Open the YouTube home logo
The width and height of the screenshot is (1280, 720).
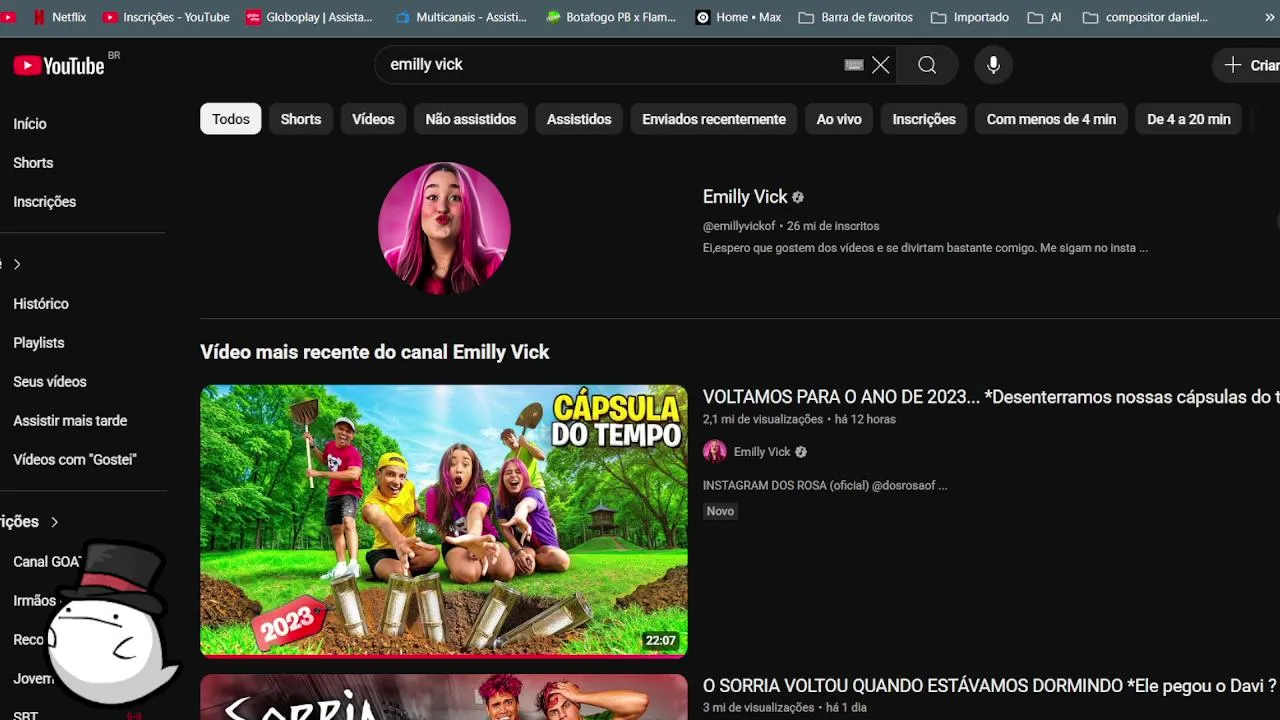(59, 65)
